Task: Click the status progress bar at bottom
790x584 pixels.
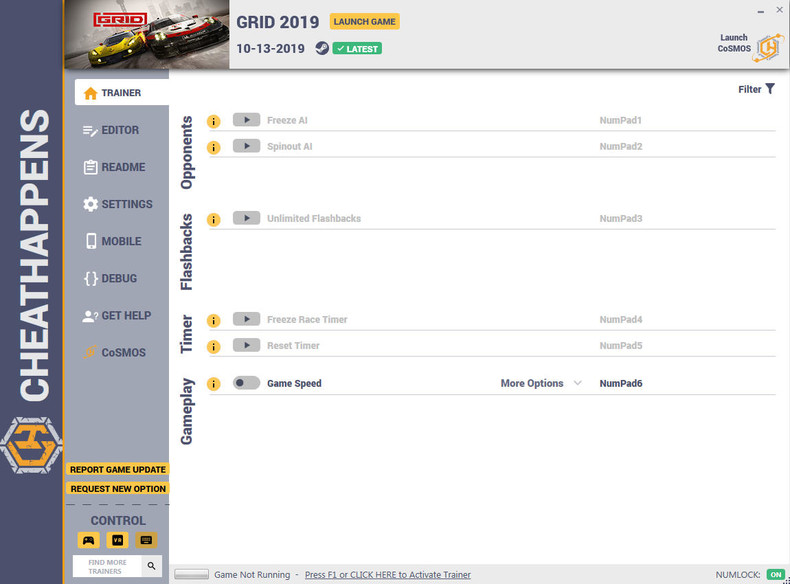Action: click(191, 574)
